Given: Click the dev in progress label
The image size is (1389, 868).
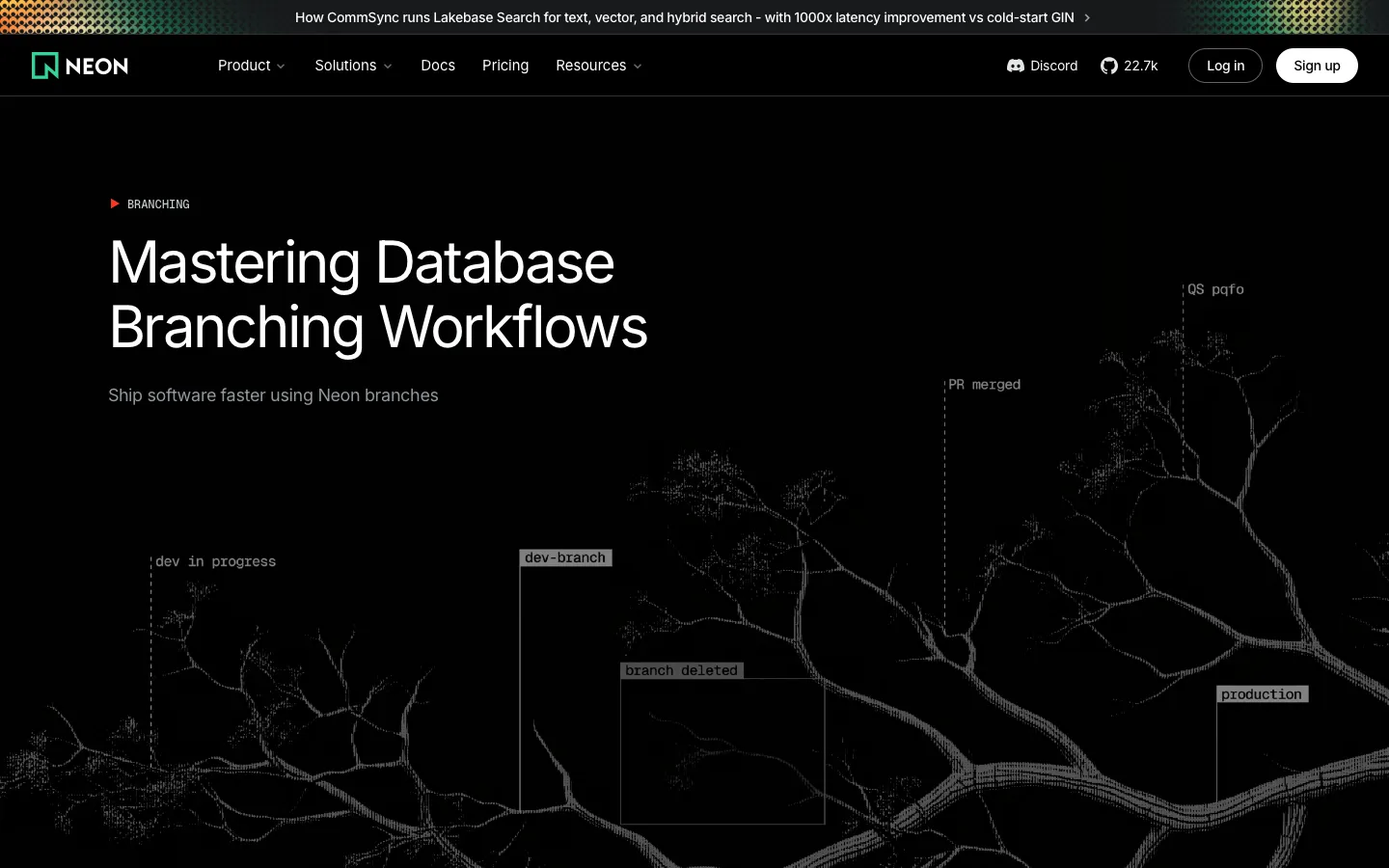Looking at the screenshot, I should 215,561.
